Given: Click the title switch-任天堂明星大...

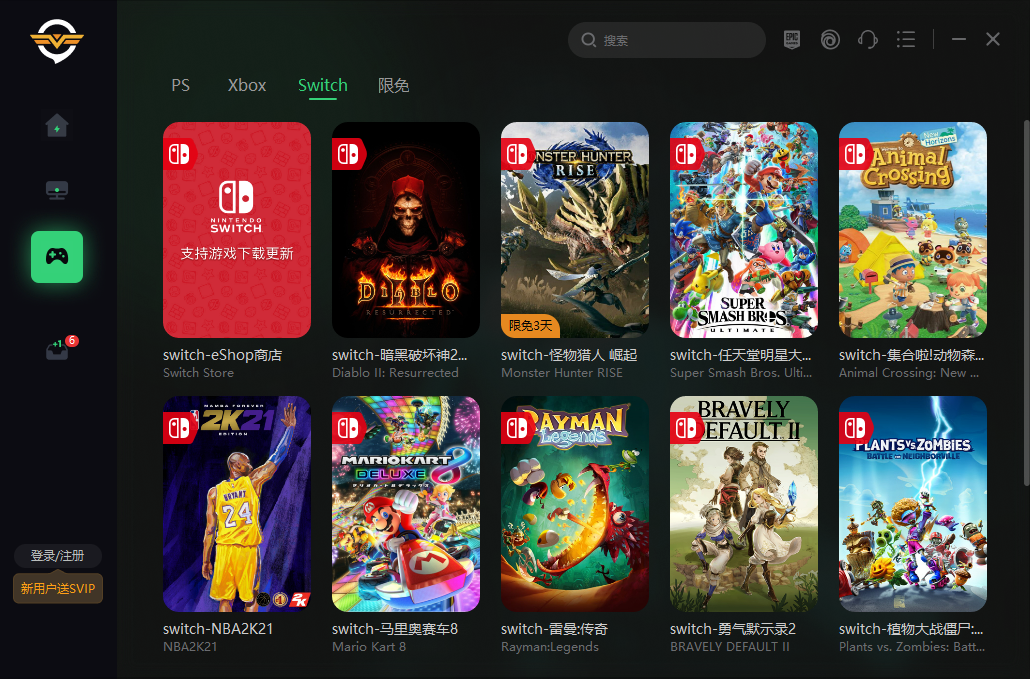Looking at the screenshot, I should pos(740,355).
